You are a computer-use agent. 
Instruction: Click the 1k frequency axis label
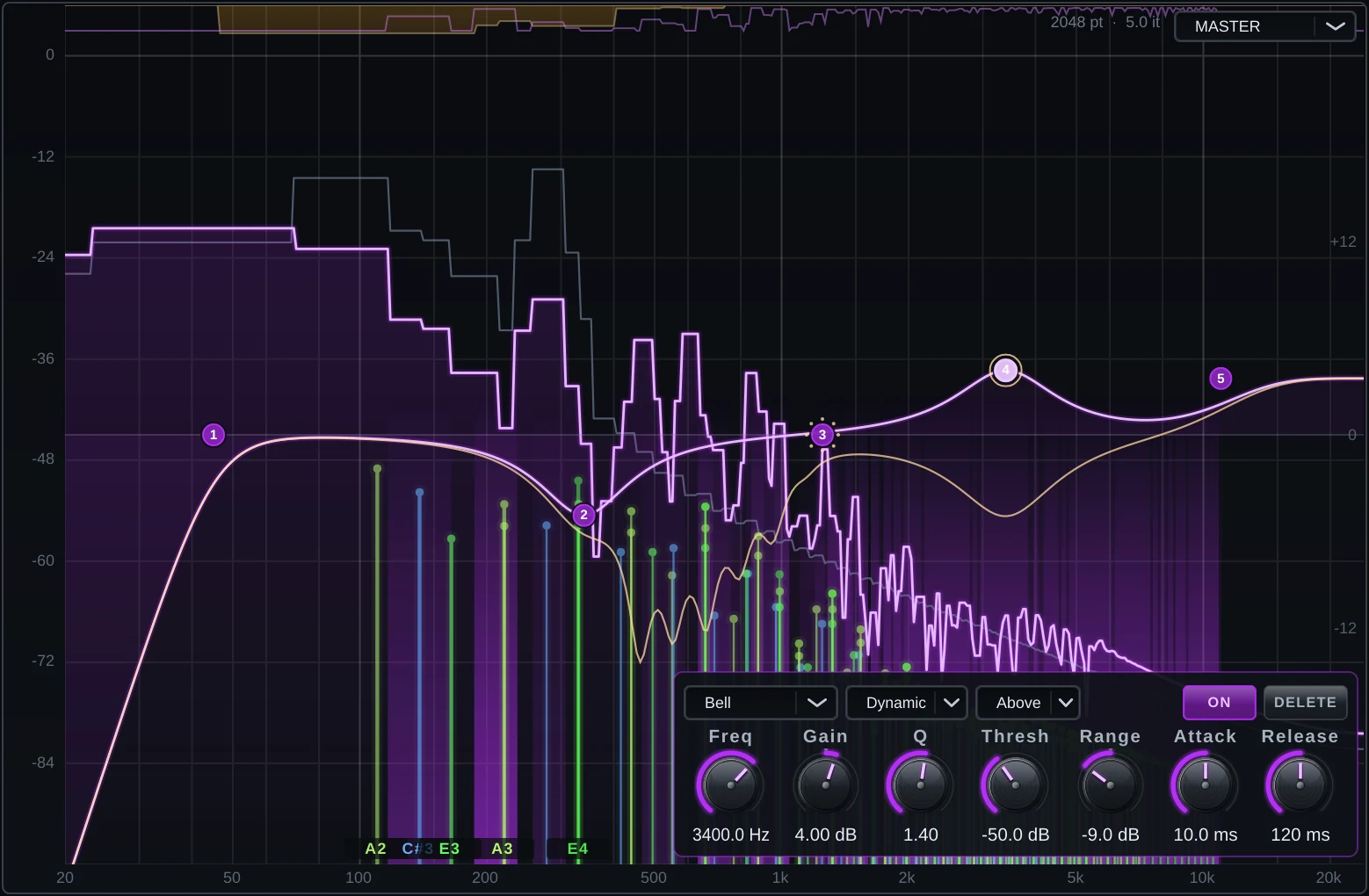point(780,878)
